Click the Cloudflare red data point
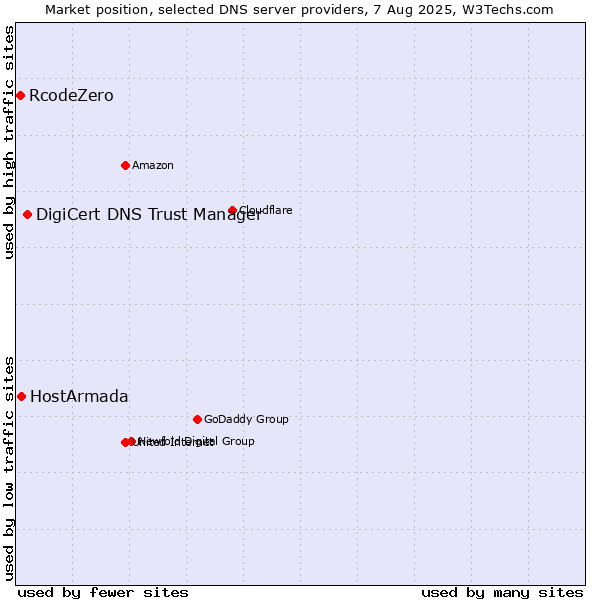 coord(232,210)
